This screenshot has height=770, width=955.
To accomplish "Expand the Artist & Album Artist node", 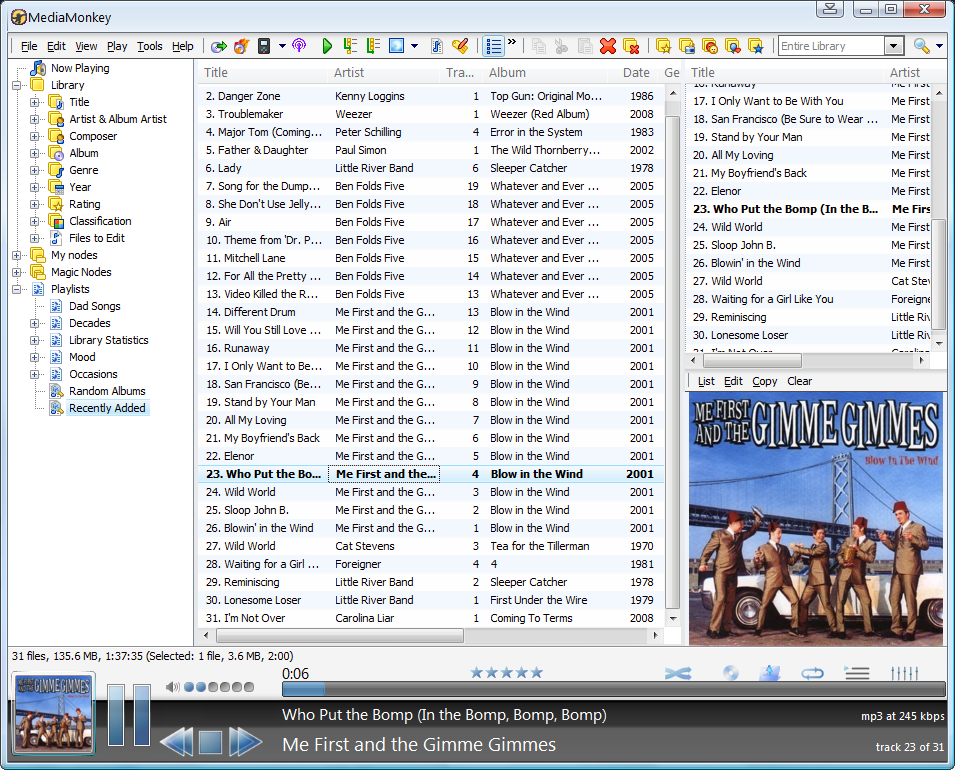I will click(x=34, y=119).
